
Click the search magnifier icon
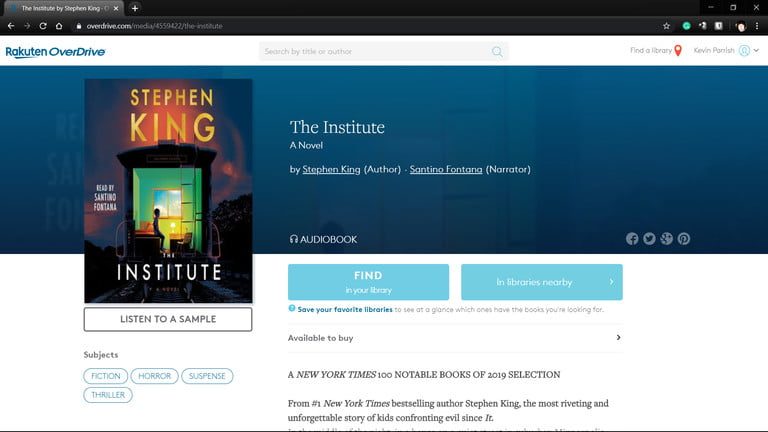pos(497,51)
